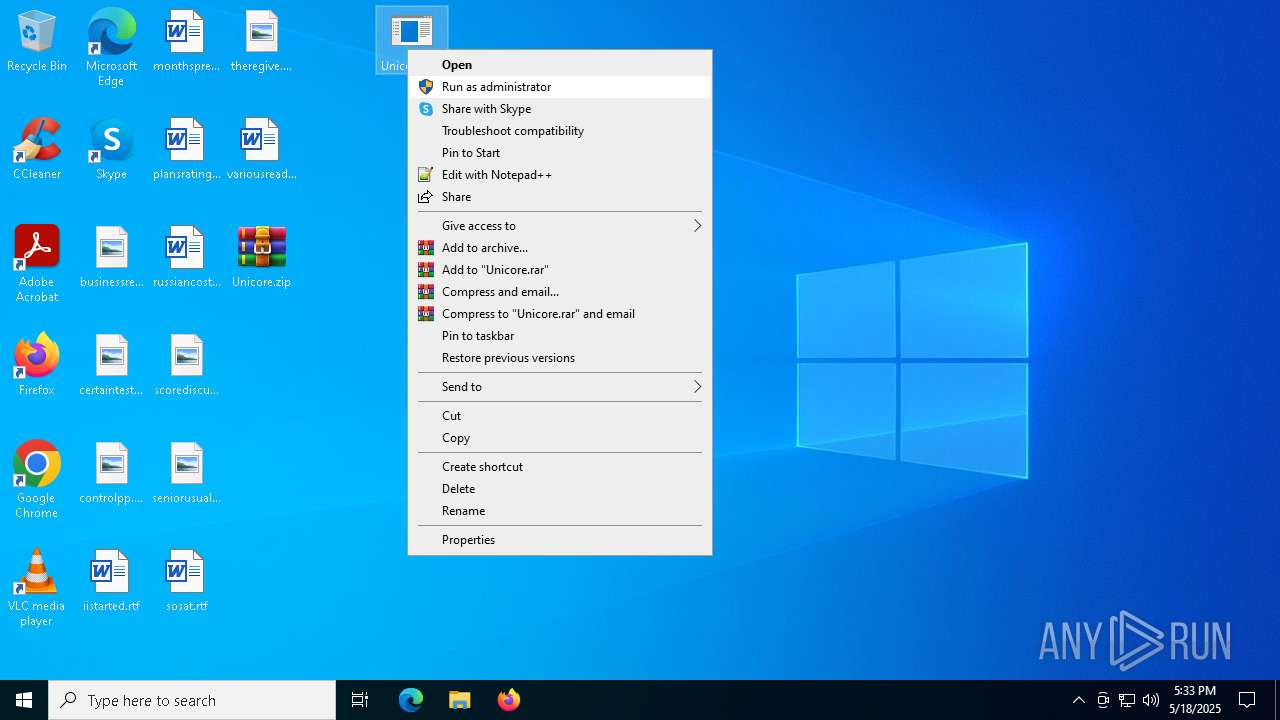The width and height of the screenshot is (1280, 720).
Task: Choose Cut in the context menu
Action: (x=559, y=416)
